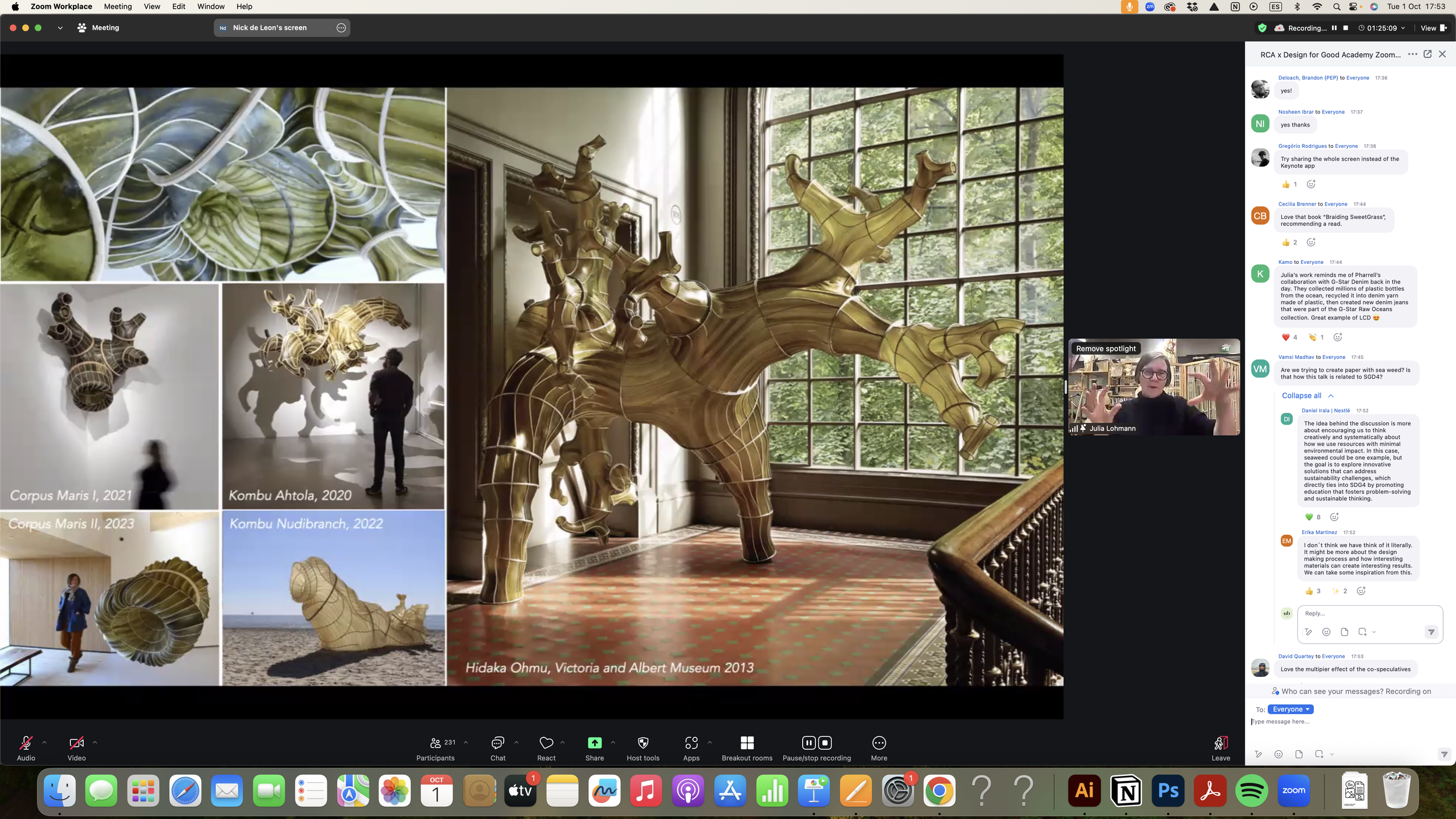Open Photoshop from the Dock
This screenshot has width=1456, height=819.
[1168, 791]
